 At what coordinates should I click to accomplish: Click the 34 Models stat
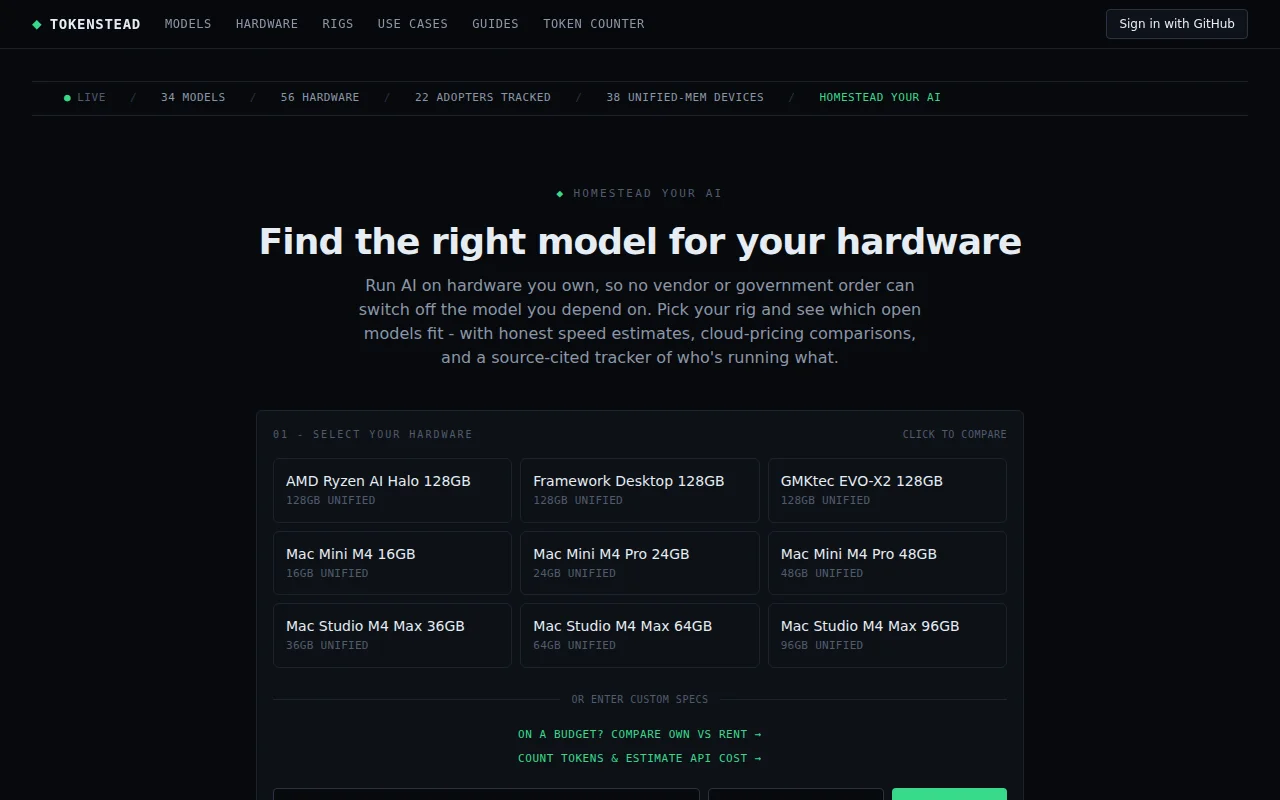pyautogui.click(x=193, y=98)
